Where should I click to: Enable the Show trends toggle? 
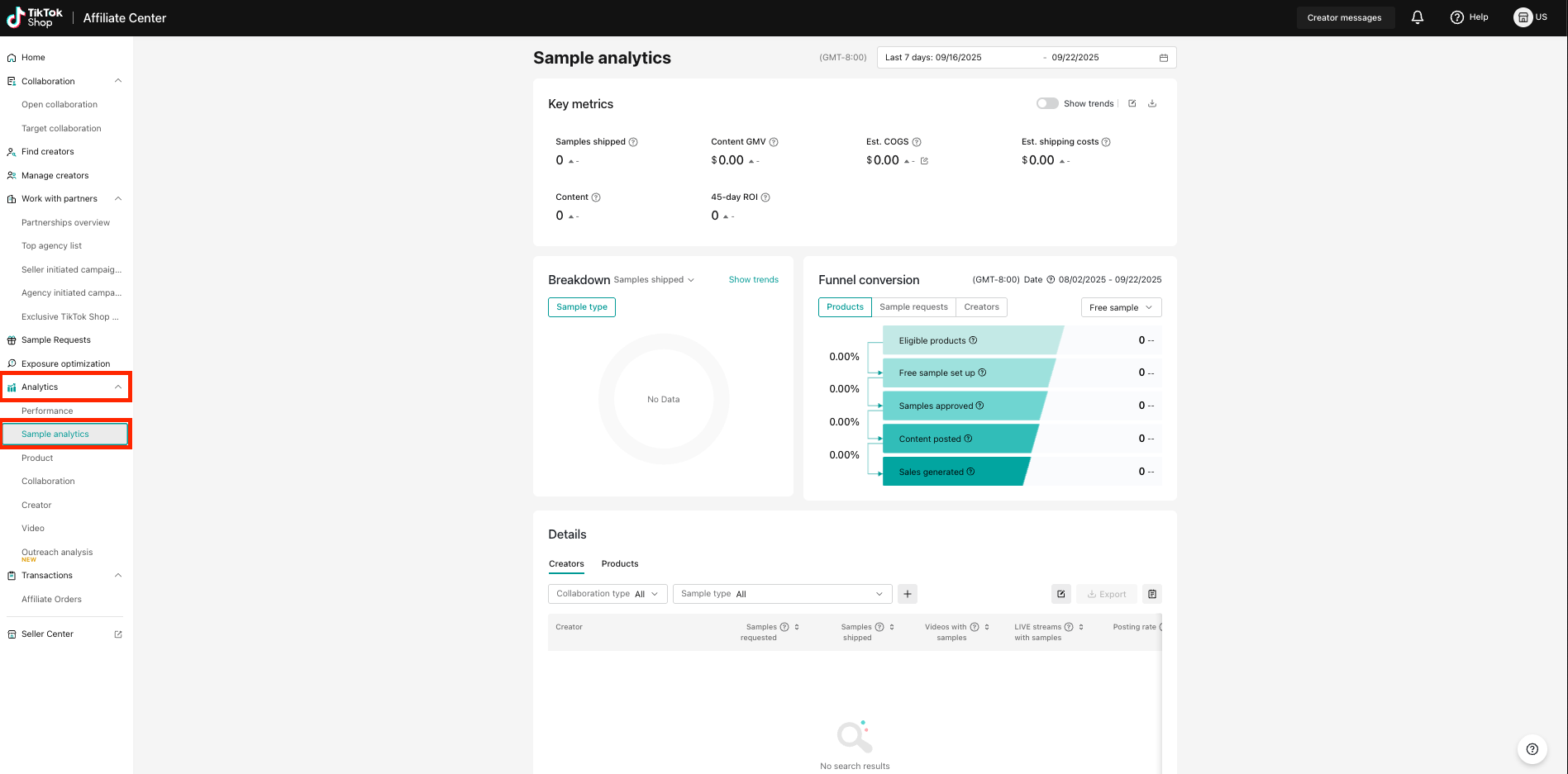pyautogui.click(x=1047, y=103)
